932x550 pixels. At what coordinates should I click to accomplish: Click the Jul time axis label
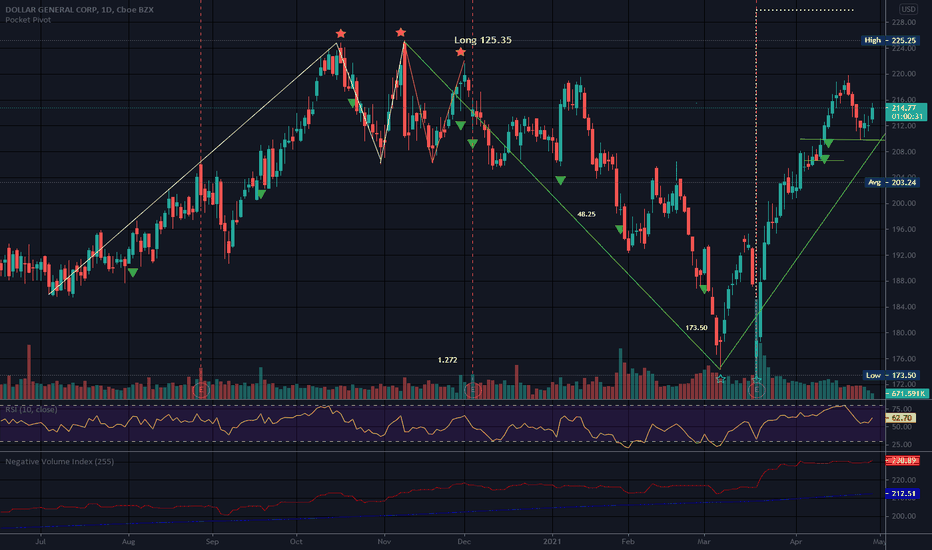coord(40,542)
